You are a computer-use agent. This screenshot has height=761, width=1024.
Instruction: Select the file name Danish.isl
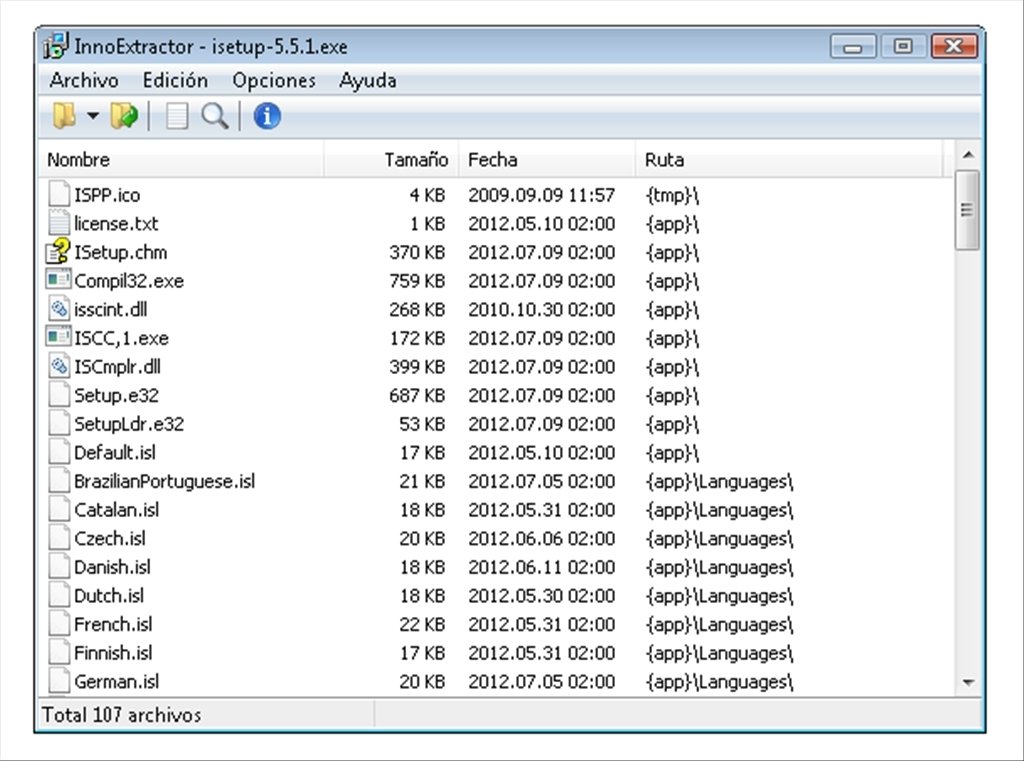112,567
